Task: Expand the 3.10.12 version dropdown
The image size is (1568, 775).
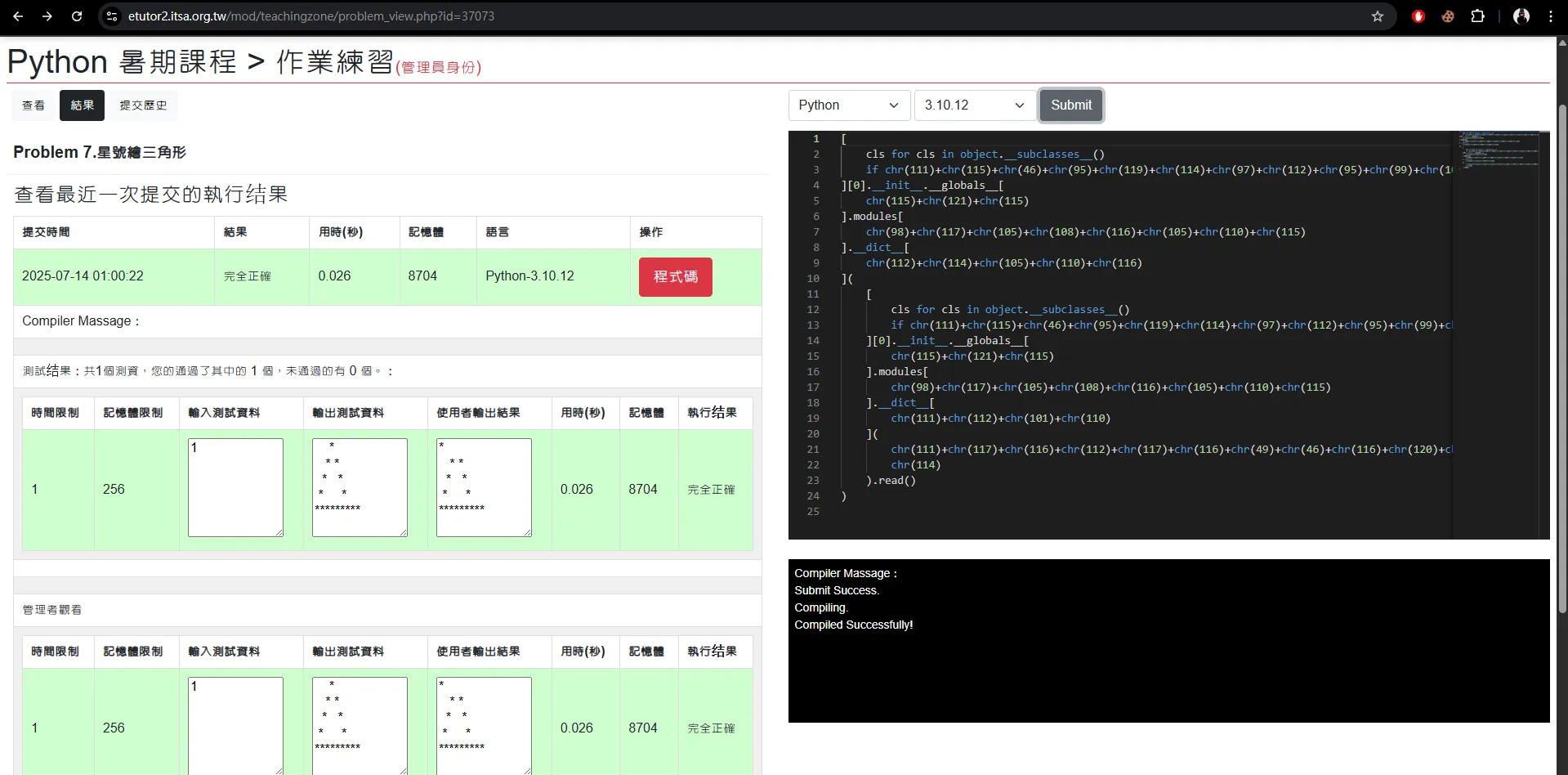Action: (x=974, y=105)
